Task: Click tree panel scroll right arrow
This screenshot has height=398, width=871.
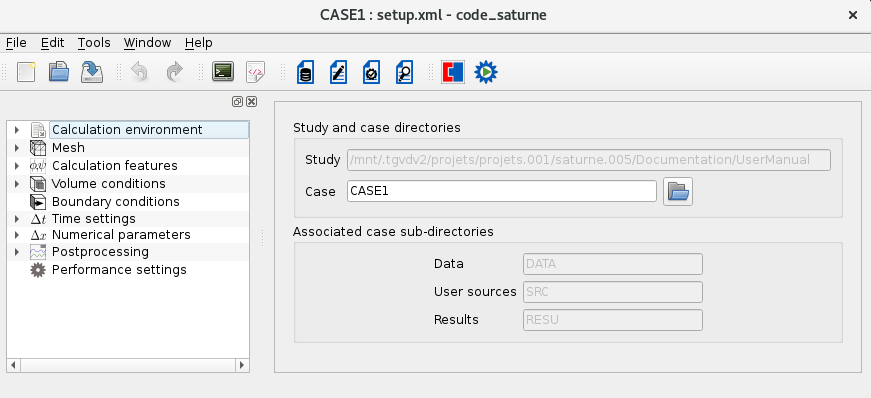Action: (242, 365)
